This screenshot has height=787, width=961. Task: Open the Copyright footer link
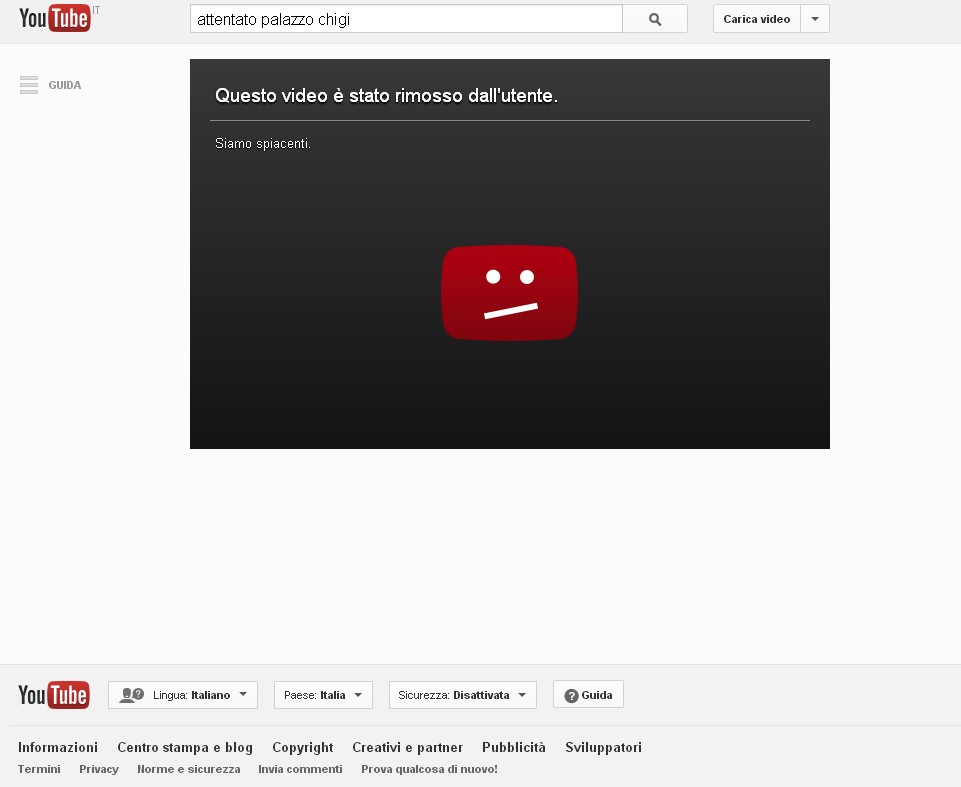(303, 748)
